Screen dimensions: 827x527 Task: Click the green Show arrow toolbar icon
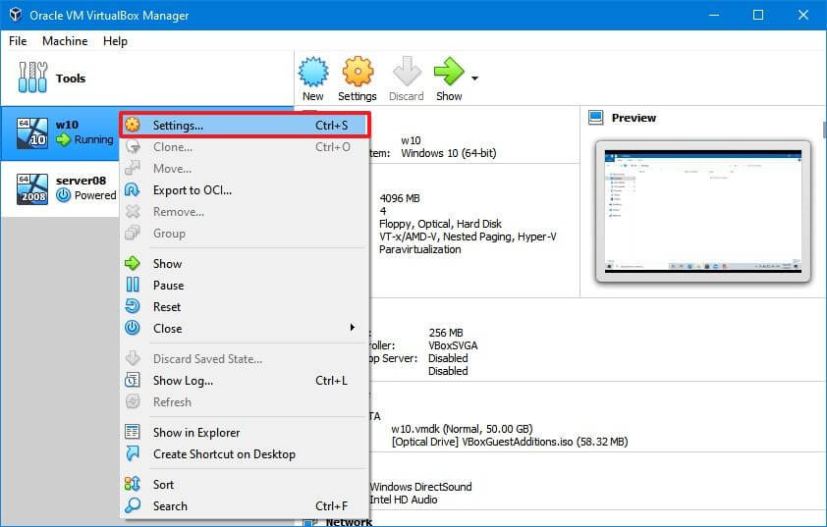(x=449, y=71)
